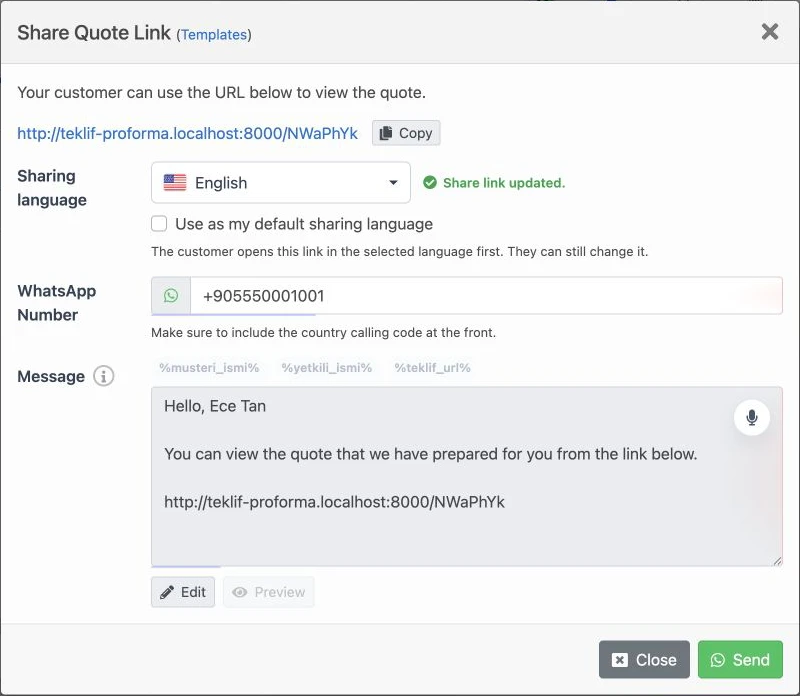800x696 pixels.
Task: Click the 'Your customer can use the URL' text
Action: (x=221, y=92)
